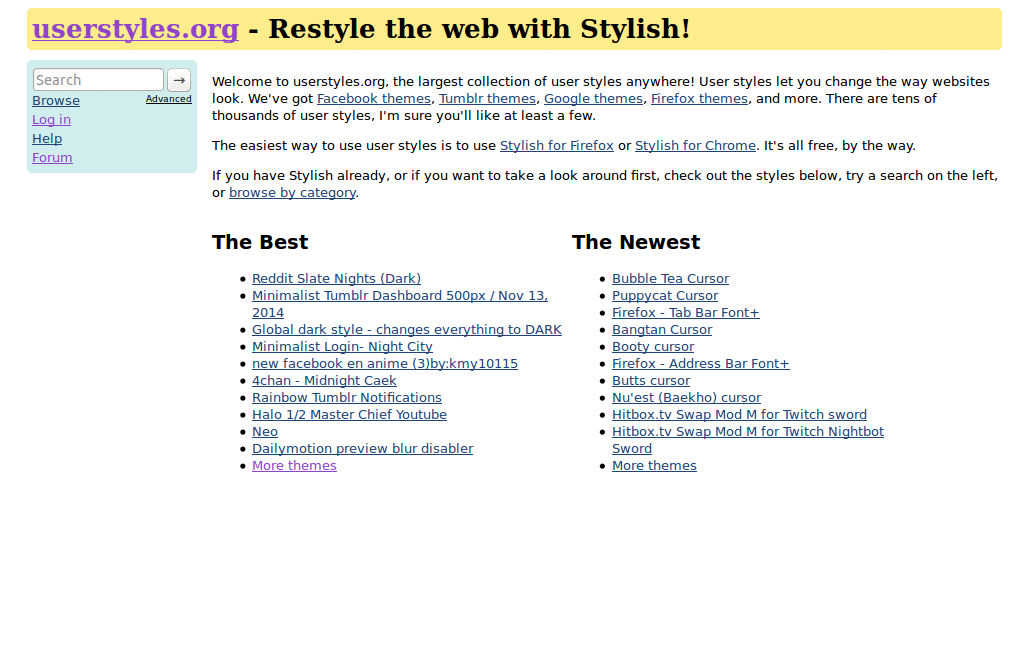
Task: Open Firefox - Address Bar Font+ style
Action: click(x=700, y=364)
